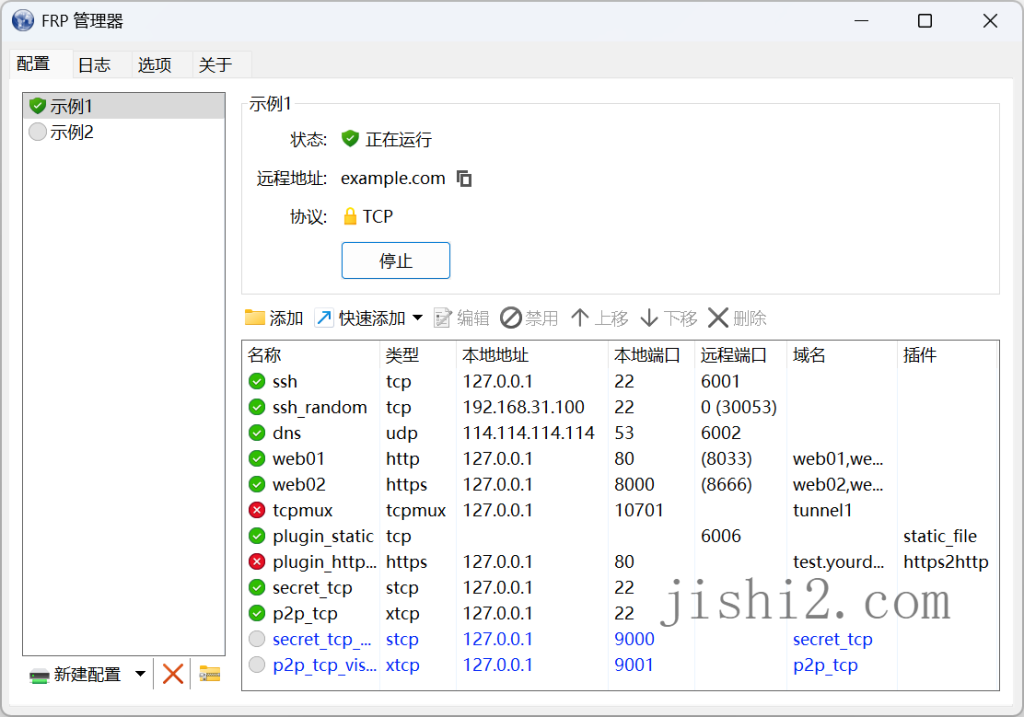The height and width of the screenshot is (717, 1024).
Task: Delete config with the red X icon
Action: [172, 674]
